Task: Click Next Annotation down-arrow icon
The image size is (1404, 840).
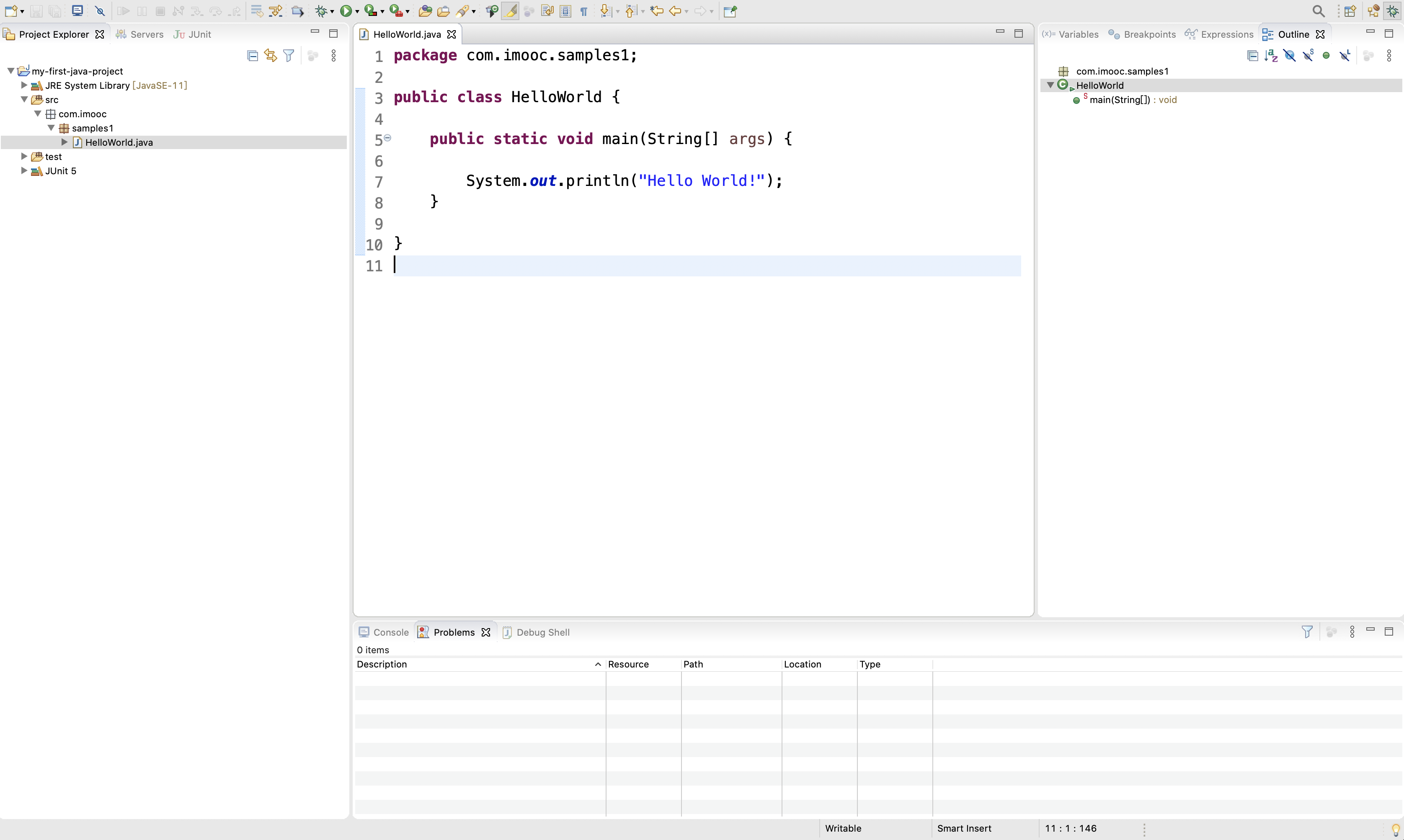Action: pyautogui.click(x=606, y=11)
